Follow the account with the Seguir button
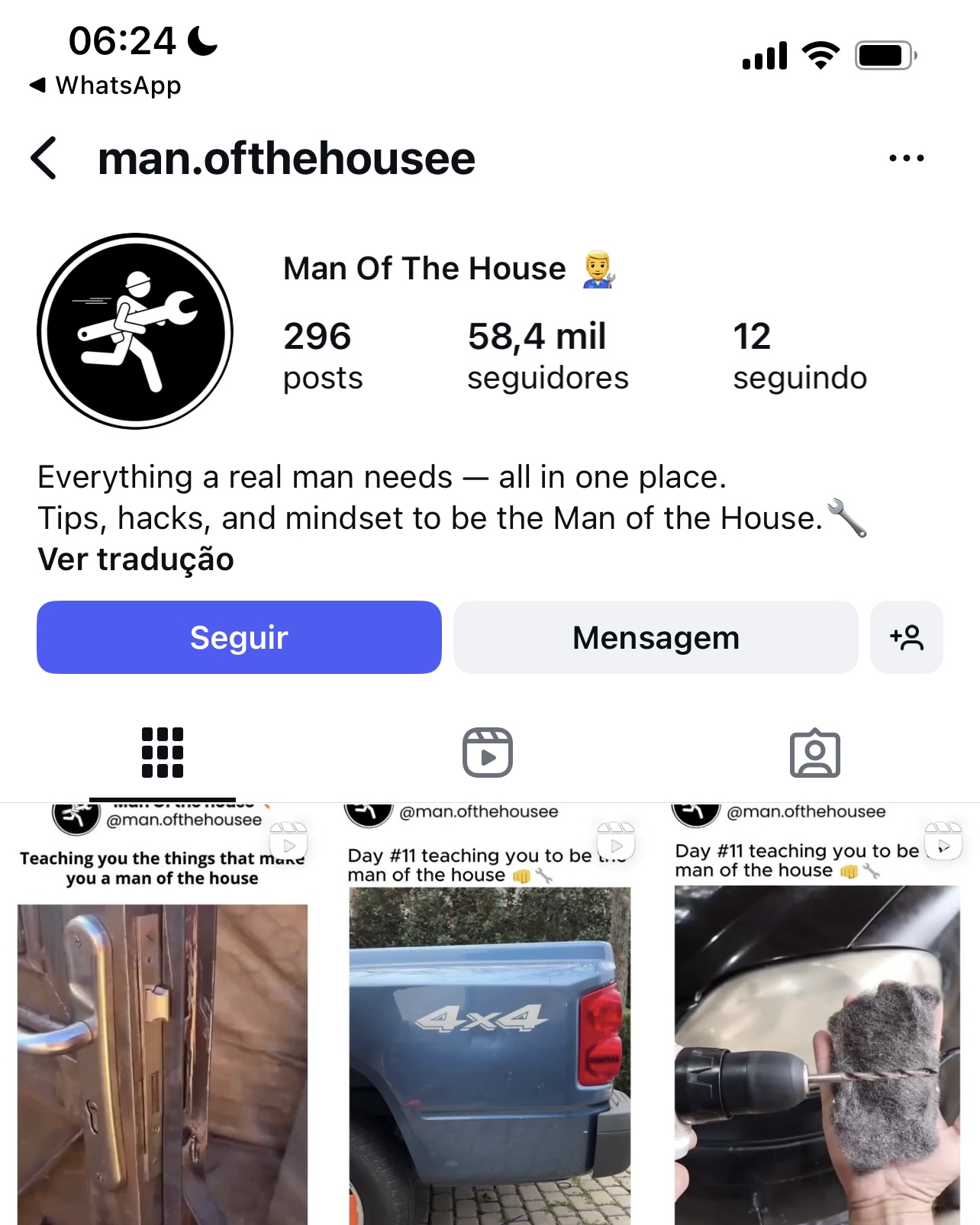The image size is (980, 1225). (x=239, y=637)
